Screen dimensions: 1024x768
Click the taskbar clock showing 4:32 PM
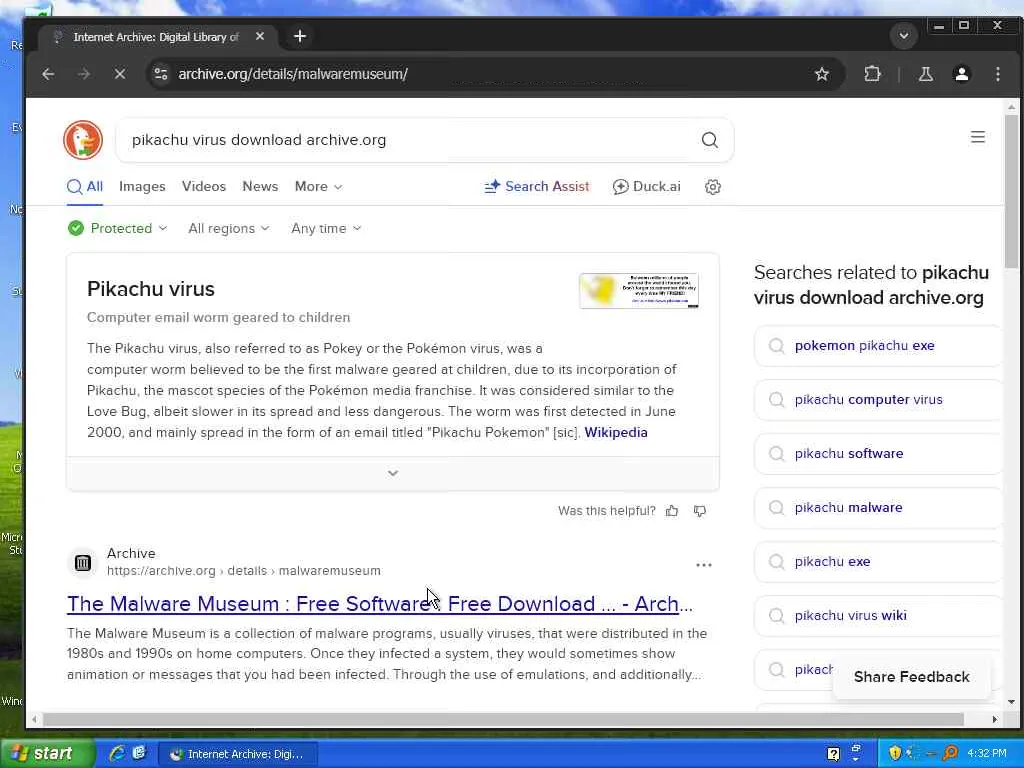click(x=986, y=754)
